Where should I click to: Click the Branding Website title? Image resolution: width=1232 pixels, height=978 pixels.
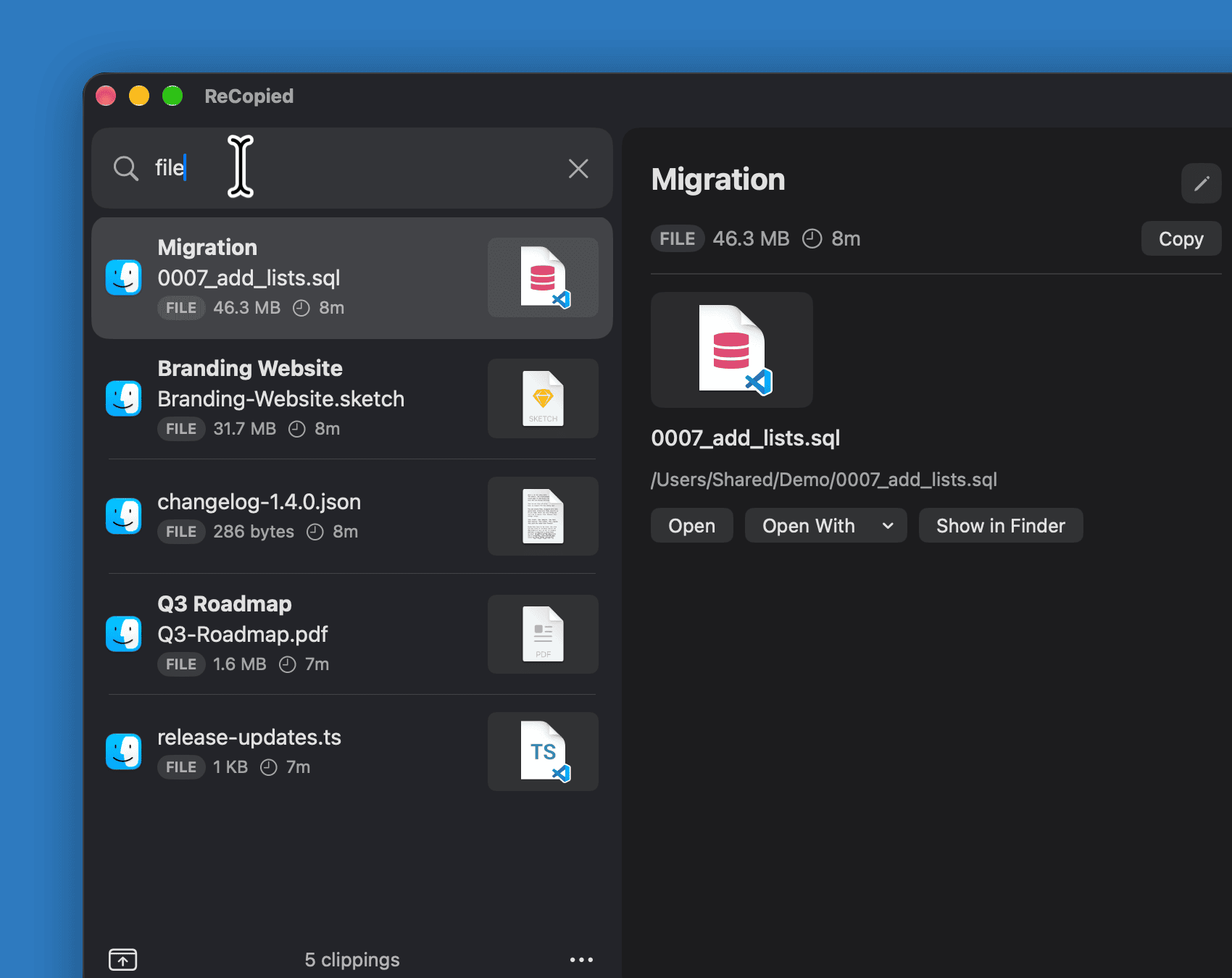tap(250, 368)
